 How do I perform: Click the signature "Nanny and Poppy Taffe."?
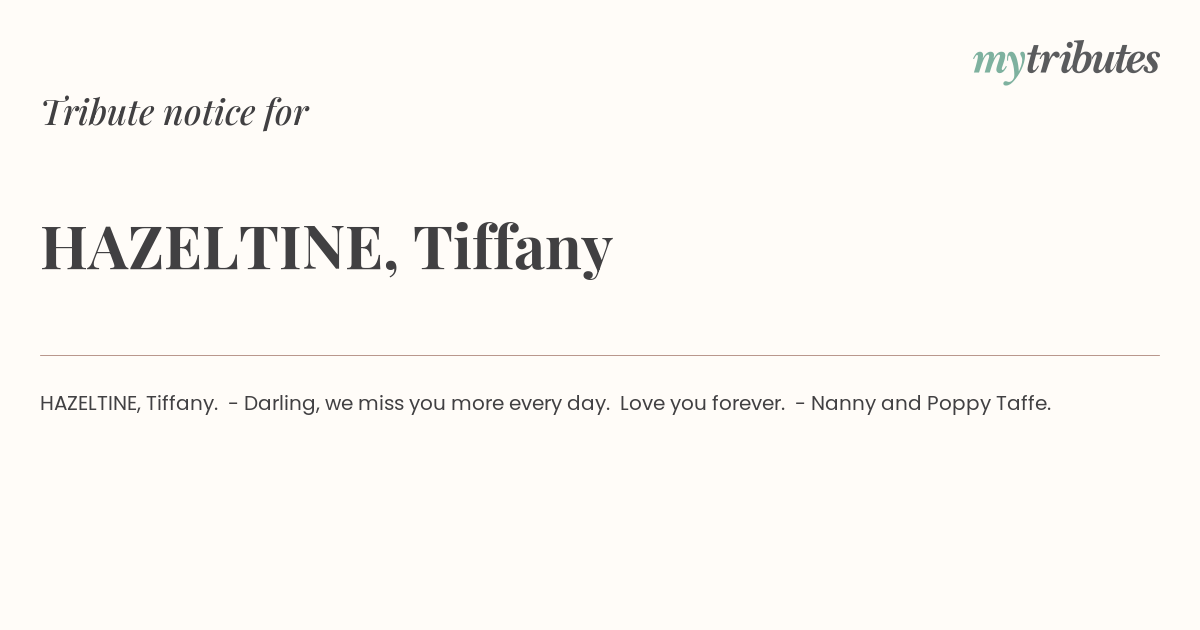(x=930, y=404)
